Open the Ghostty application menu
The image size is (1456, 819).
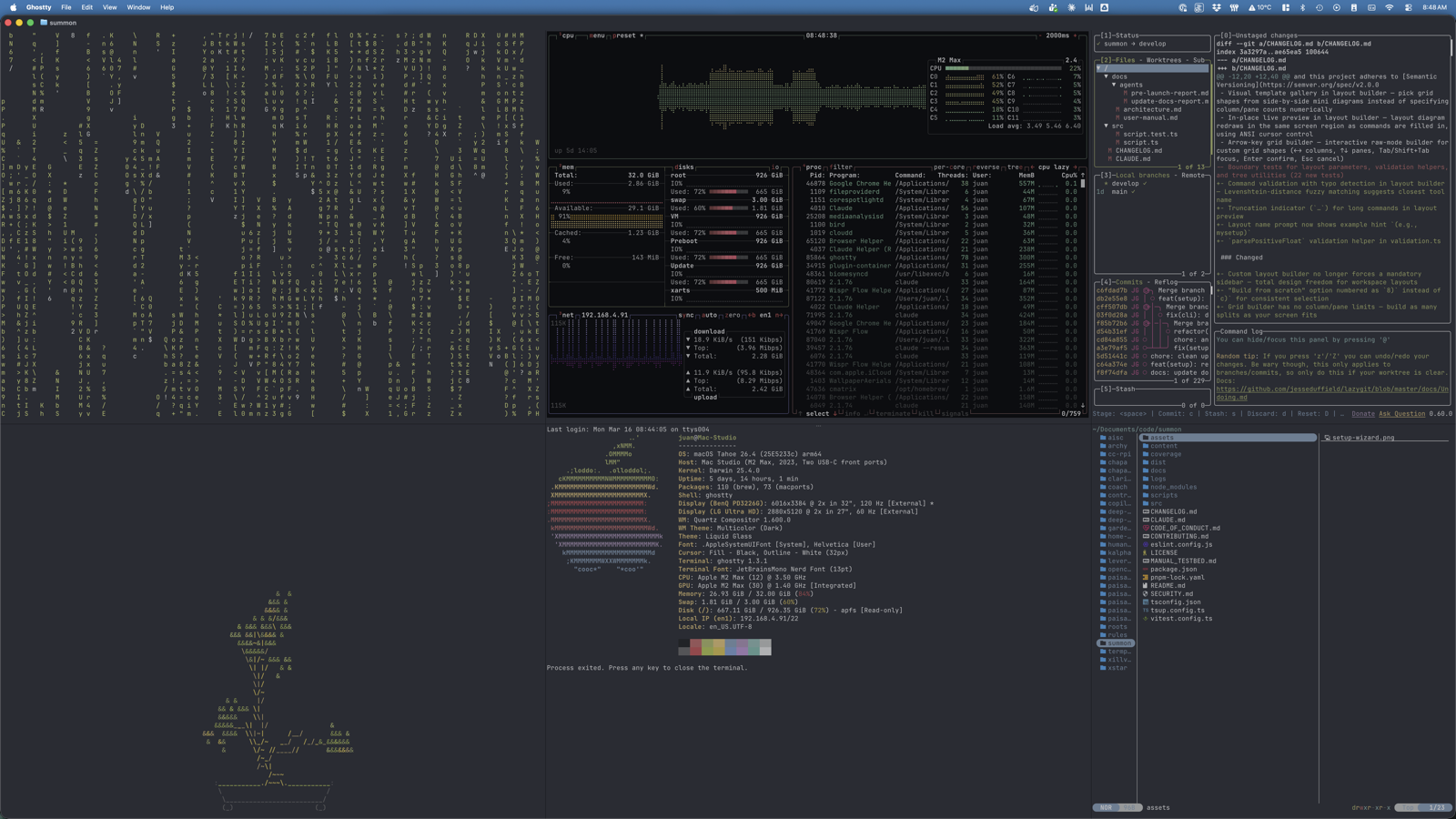click(x=36, y=6)
